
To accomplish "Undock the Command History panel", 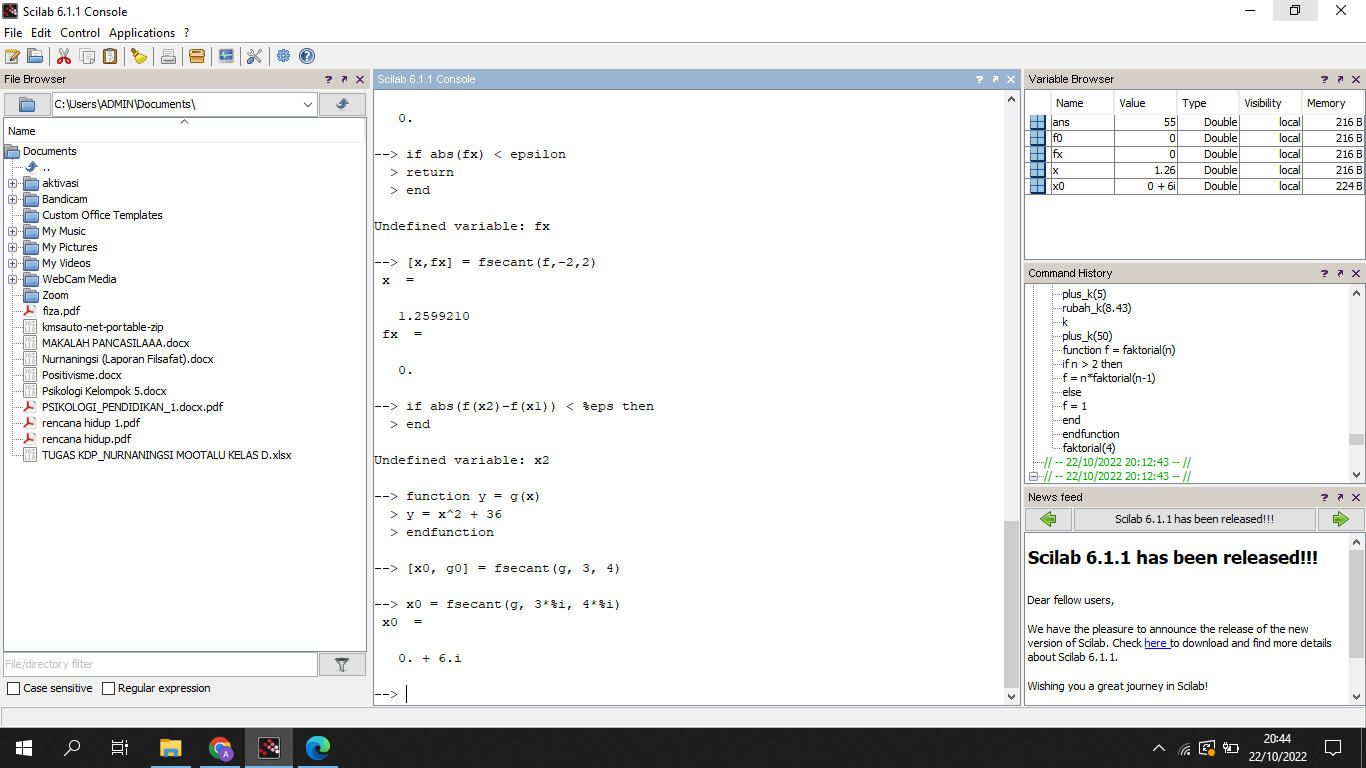I will [x=1340, y=273].
